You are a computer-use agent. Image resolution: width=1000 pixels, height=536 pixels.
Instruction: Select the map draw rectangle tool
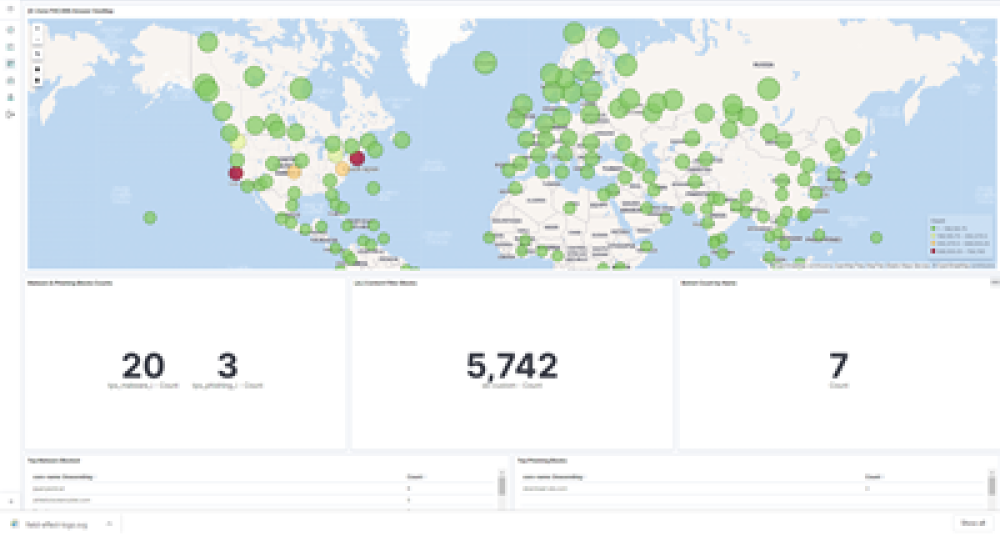coord(37,80)
